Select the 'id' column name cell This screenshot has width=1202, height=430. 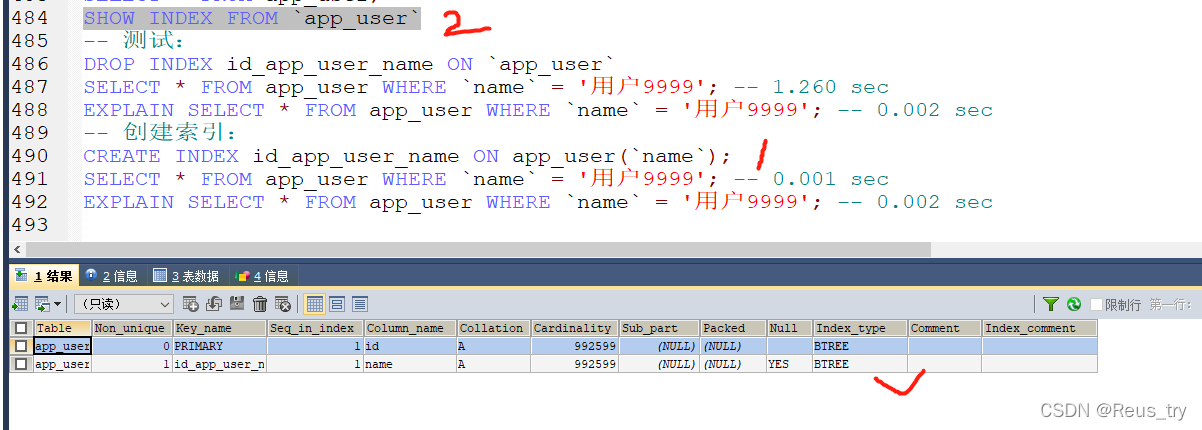[410, 346]
